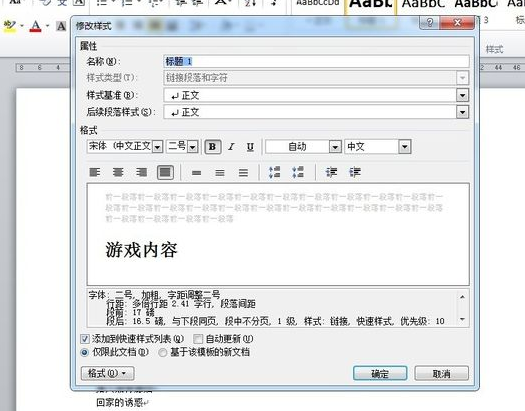Image resolution: width=525 pixels, height=411 pixels.
Task: Select 基于该模板的新文档 radio option
Action: (163, 352)
